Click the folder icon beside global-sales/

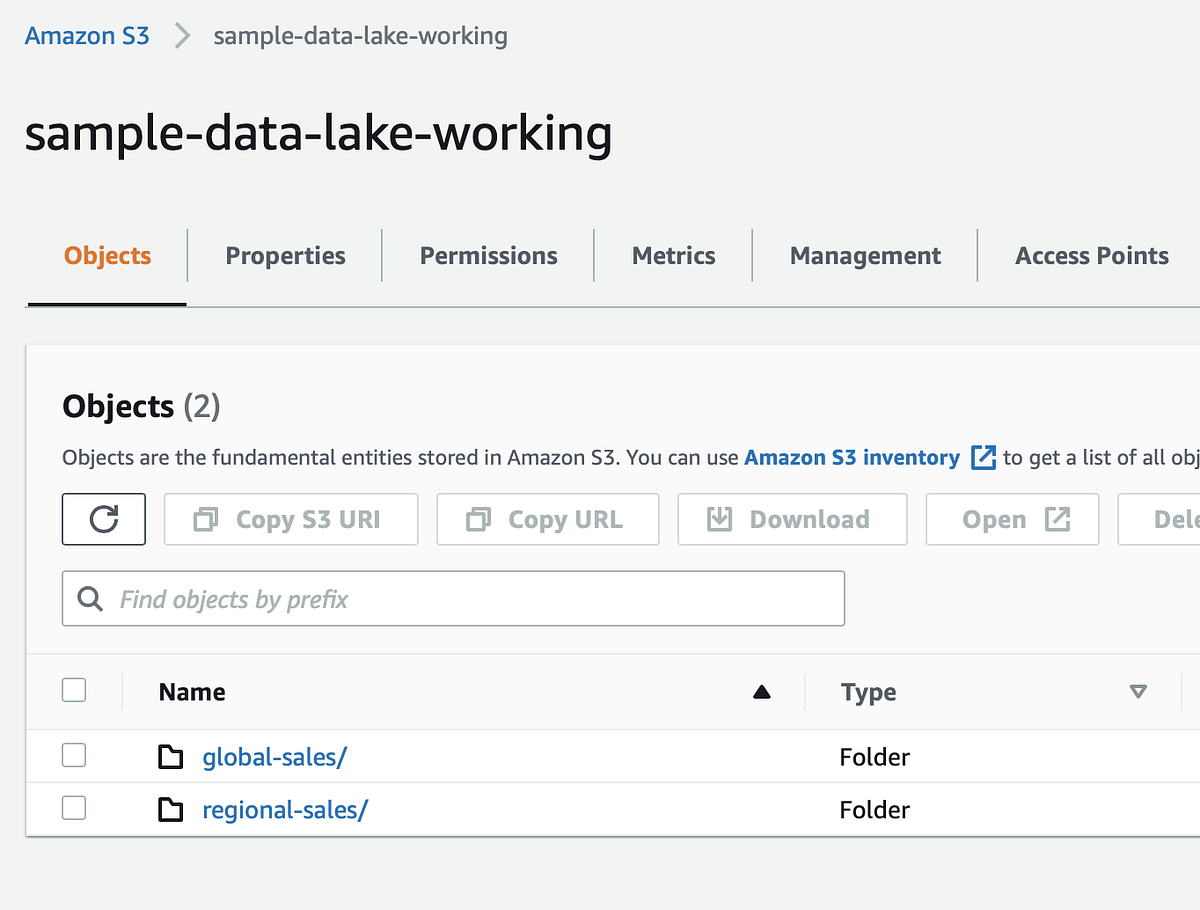(x=171, y=757)
